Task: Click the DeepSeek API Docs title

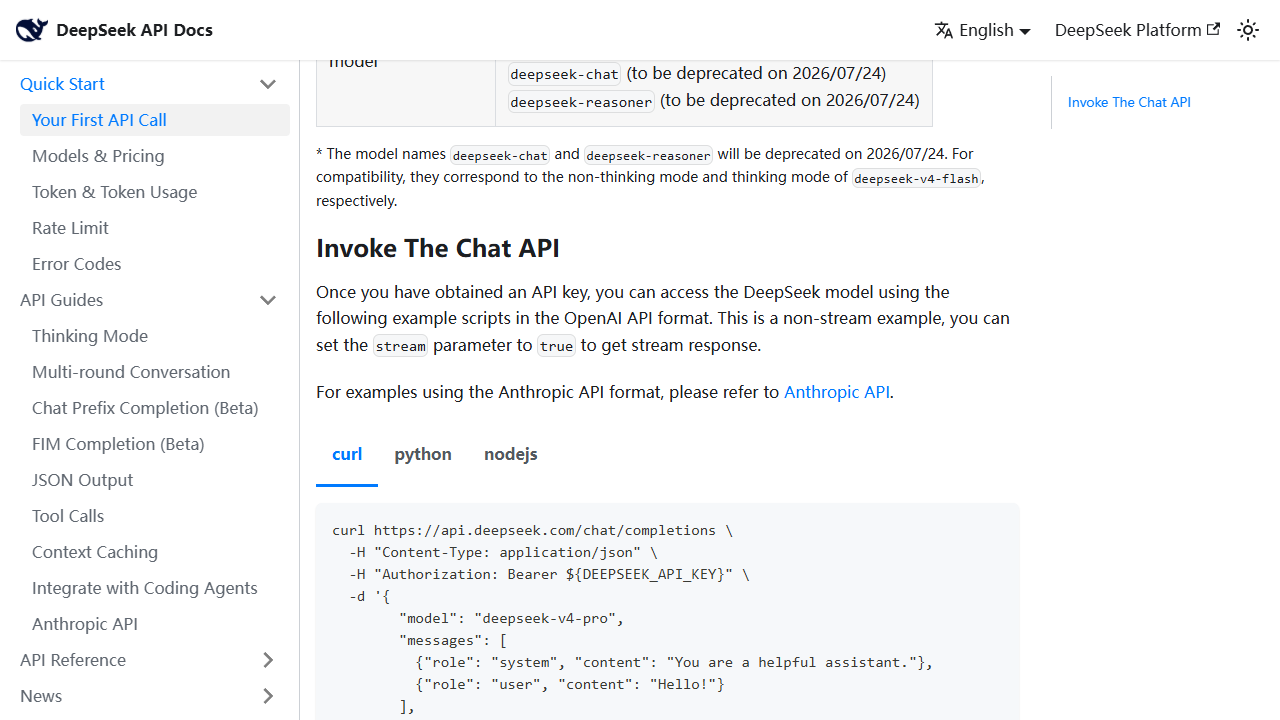Action: (x=134, y=30)
